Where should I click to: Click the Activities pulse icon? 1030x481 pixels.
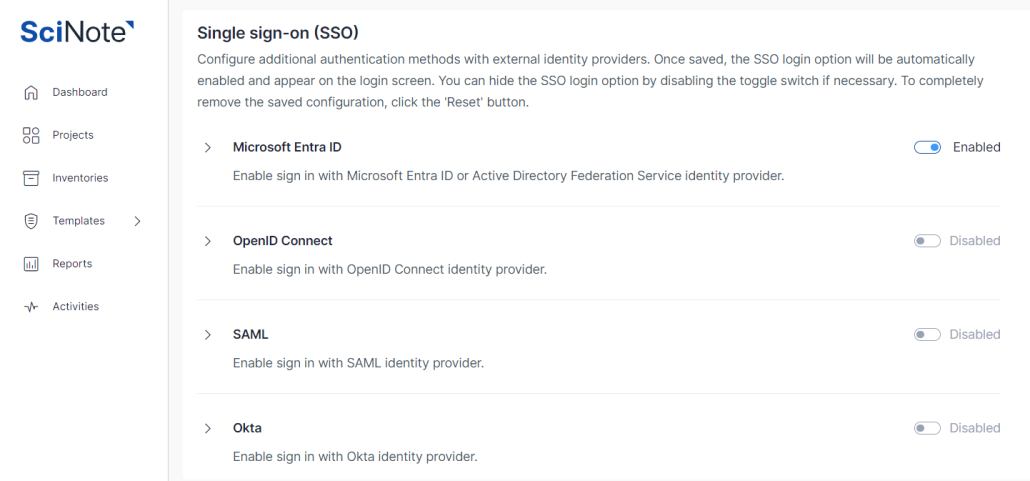tap(31, 307)
